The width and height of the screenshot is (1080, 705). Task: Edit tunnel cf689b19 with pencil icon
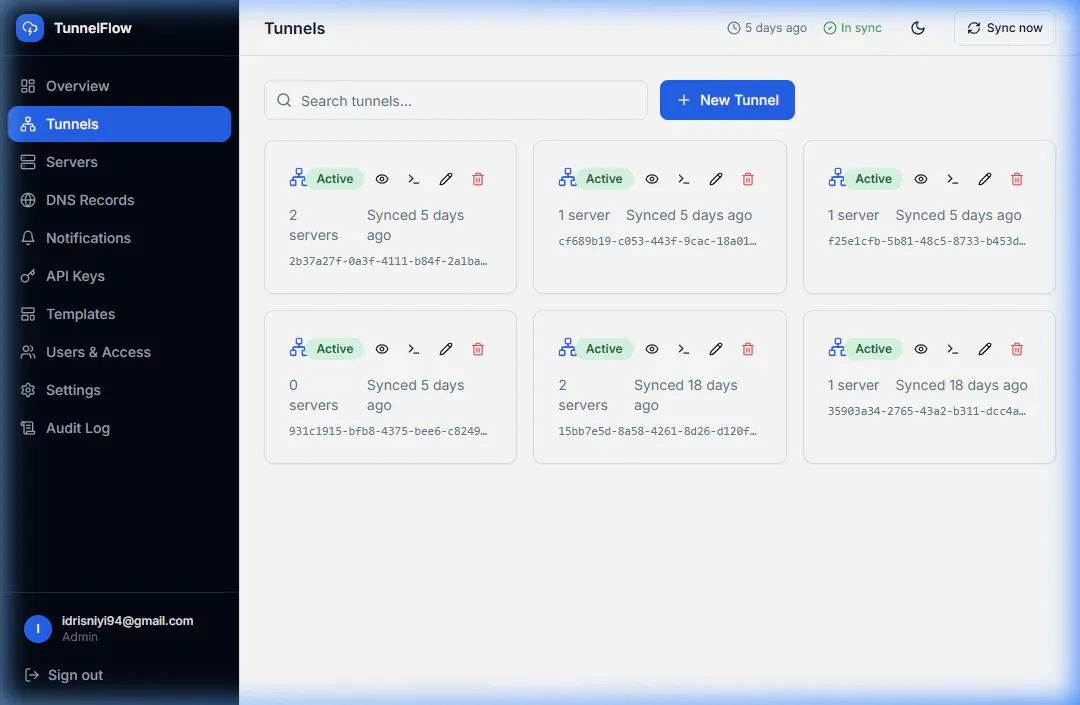[716, 179]
